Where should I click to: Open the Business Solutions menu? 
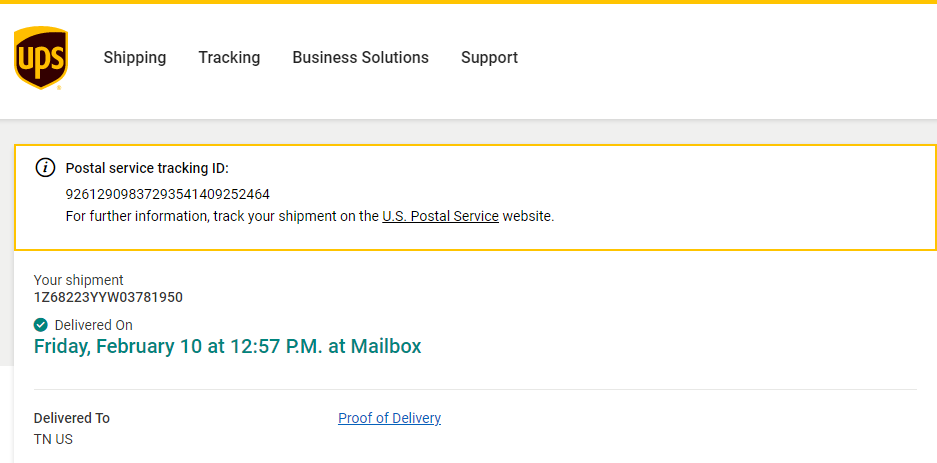[x=360, y=58]
